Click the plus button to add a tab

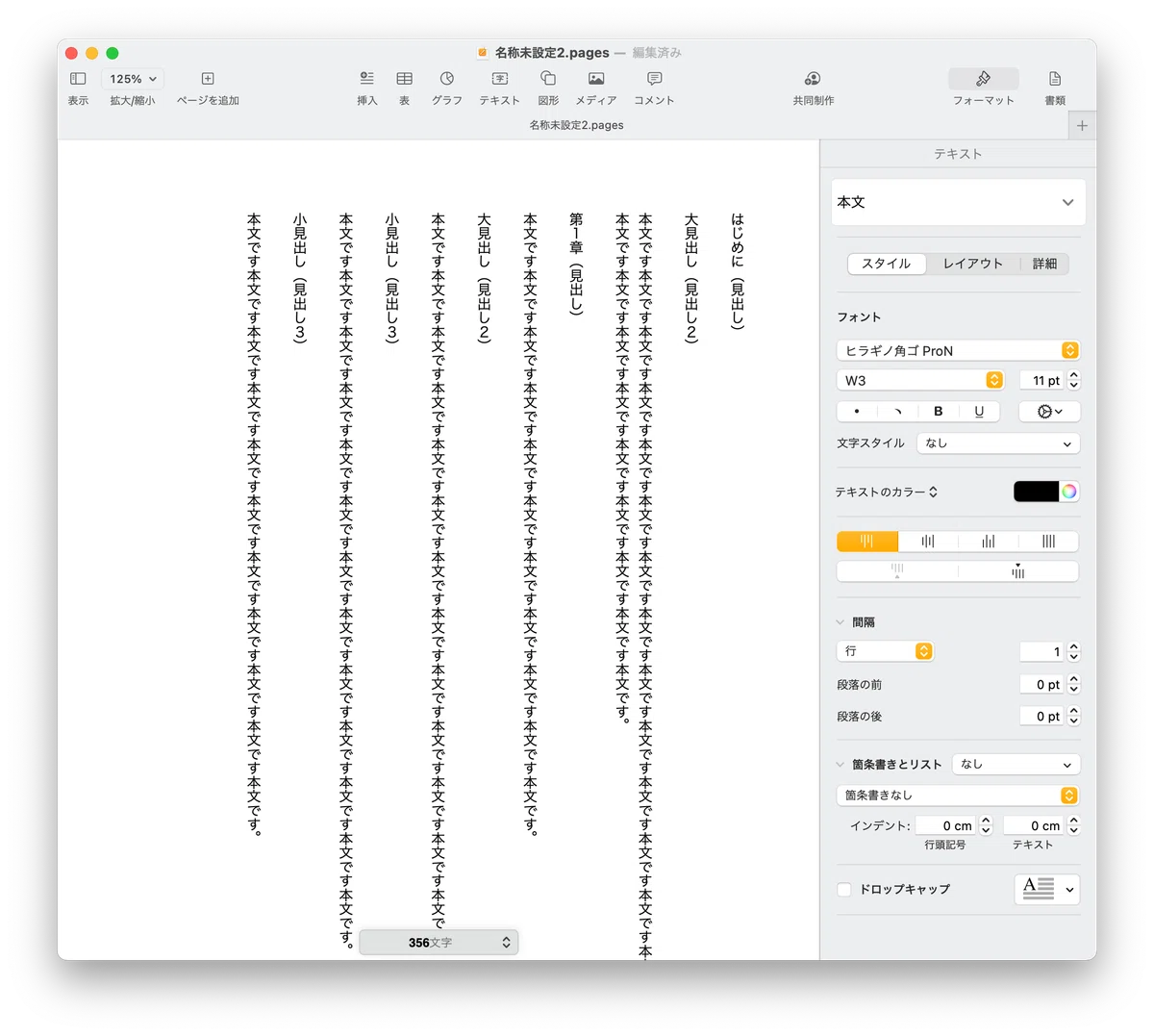1082,126
